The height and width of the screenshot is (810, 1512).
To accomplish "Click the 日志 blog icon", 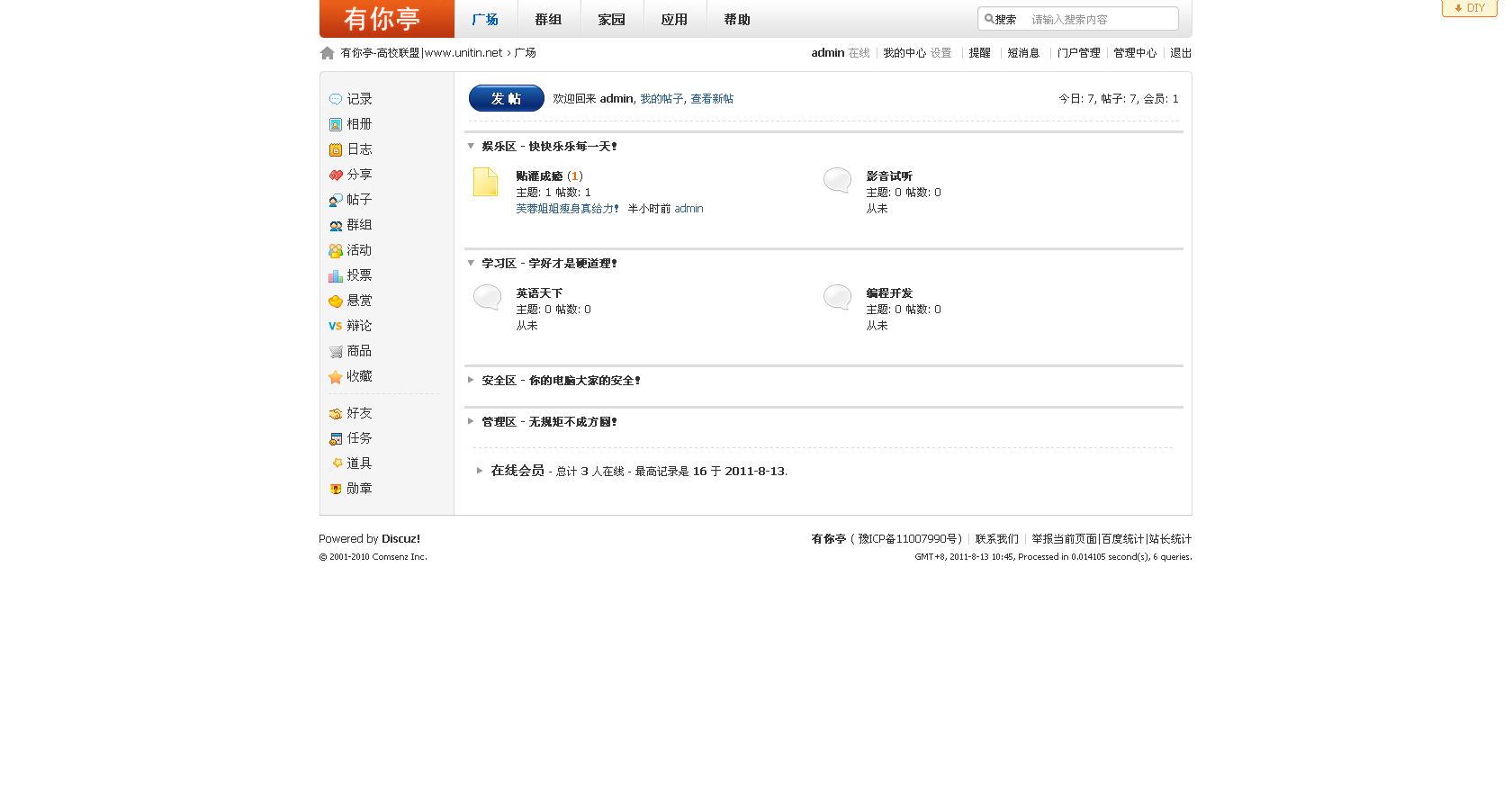I will click(x=336, y=149).
